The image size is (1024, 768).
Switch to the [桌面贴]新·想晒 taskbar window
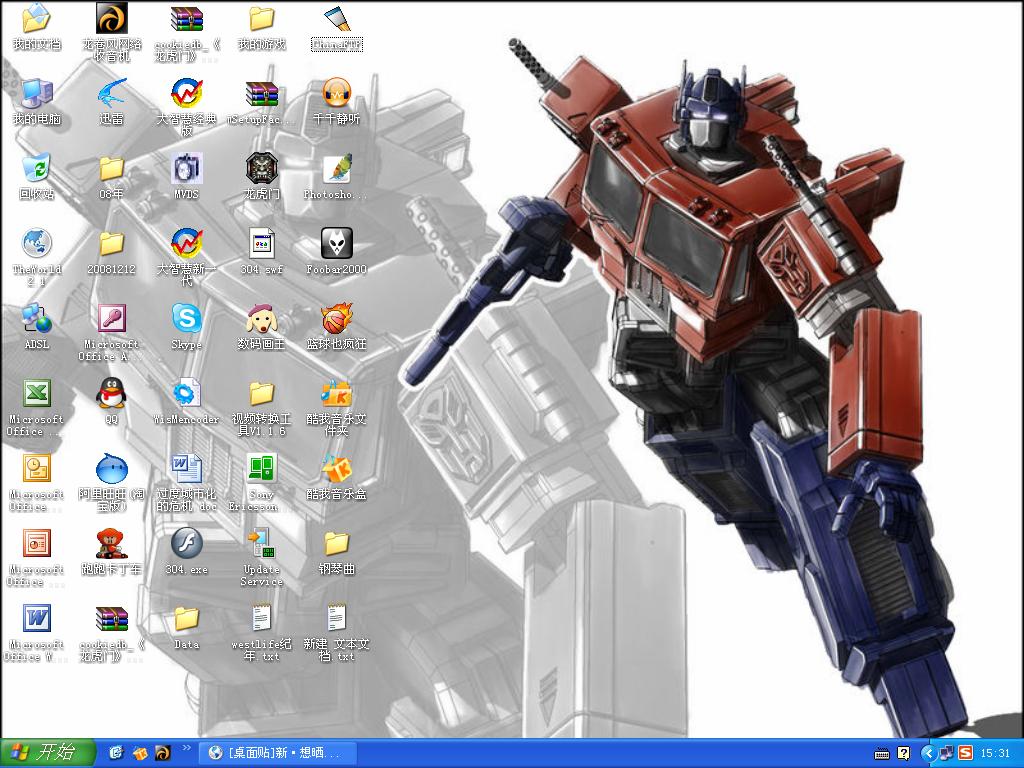(x=278, y=754)
